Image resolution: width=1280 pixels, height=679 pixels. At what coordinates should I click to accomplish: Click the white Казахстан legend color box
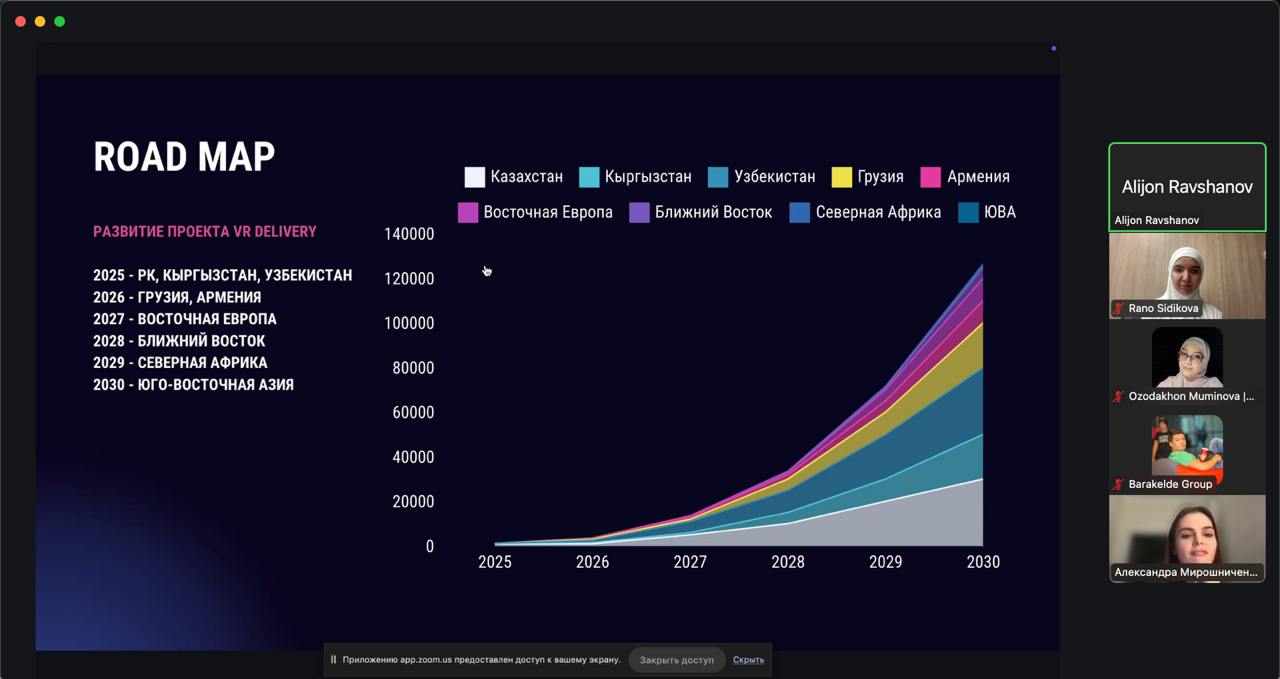click(x=475, y=177)
